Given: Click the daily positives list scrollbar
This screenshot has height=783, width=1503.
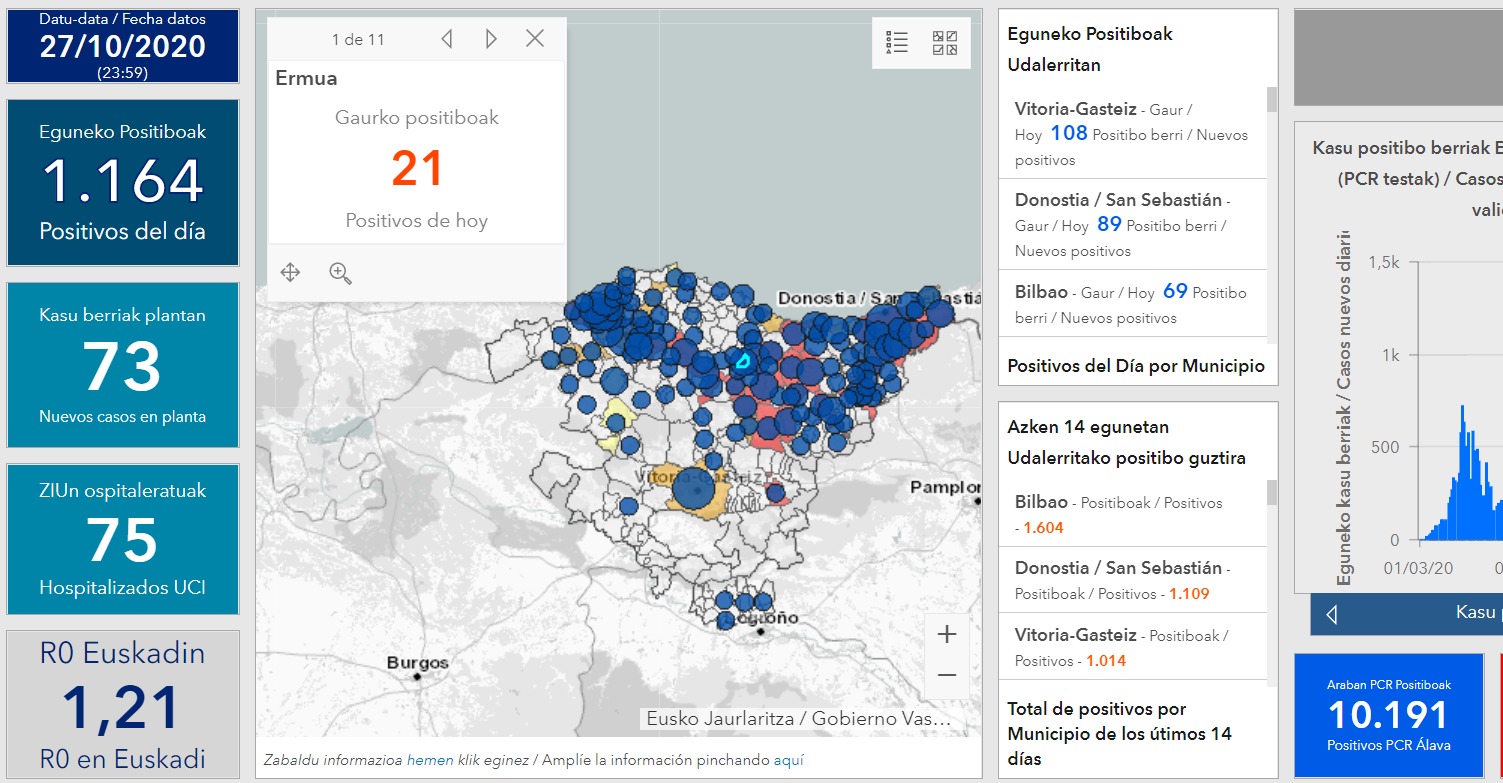Looking at the screenshot, I should point(1272,100).
